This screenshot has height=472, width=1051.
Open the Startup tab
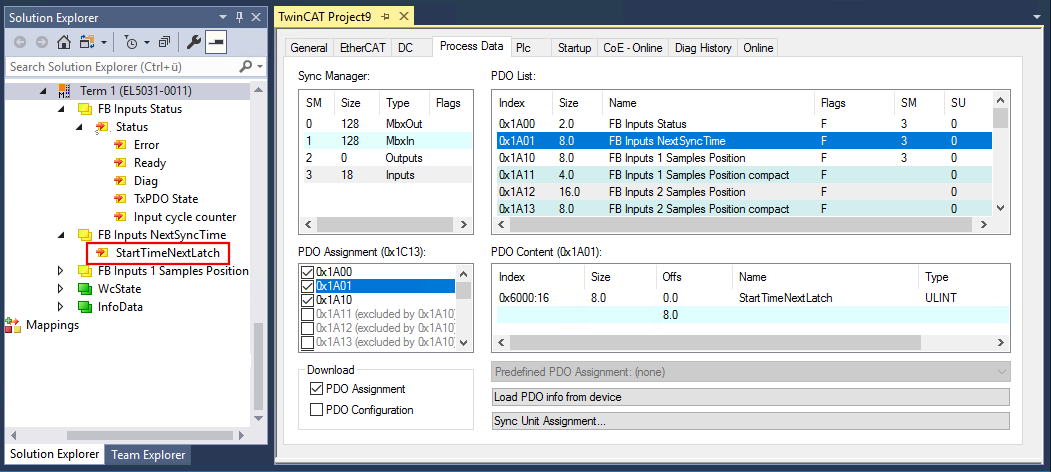[574, 48]
